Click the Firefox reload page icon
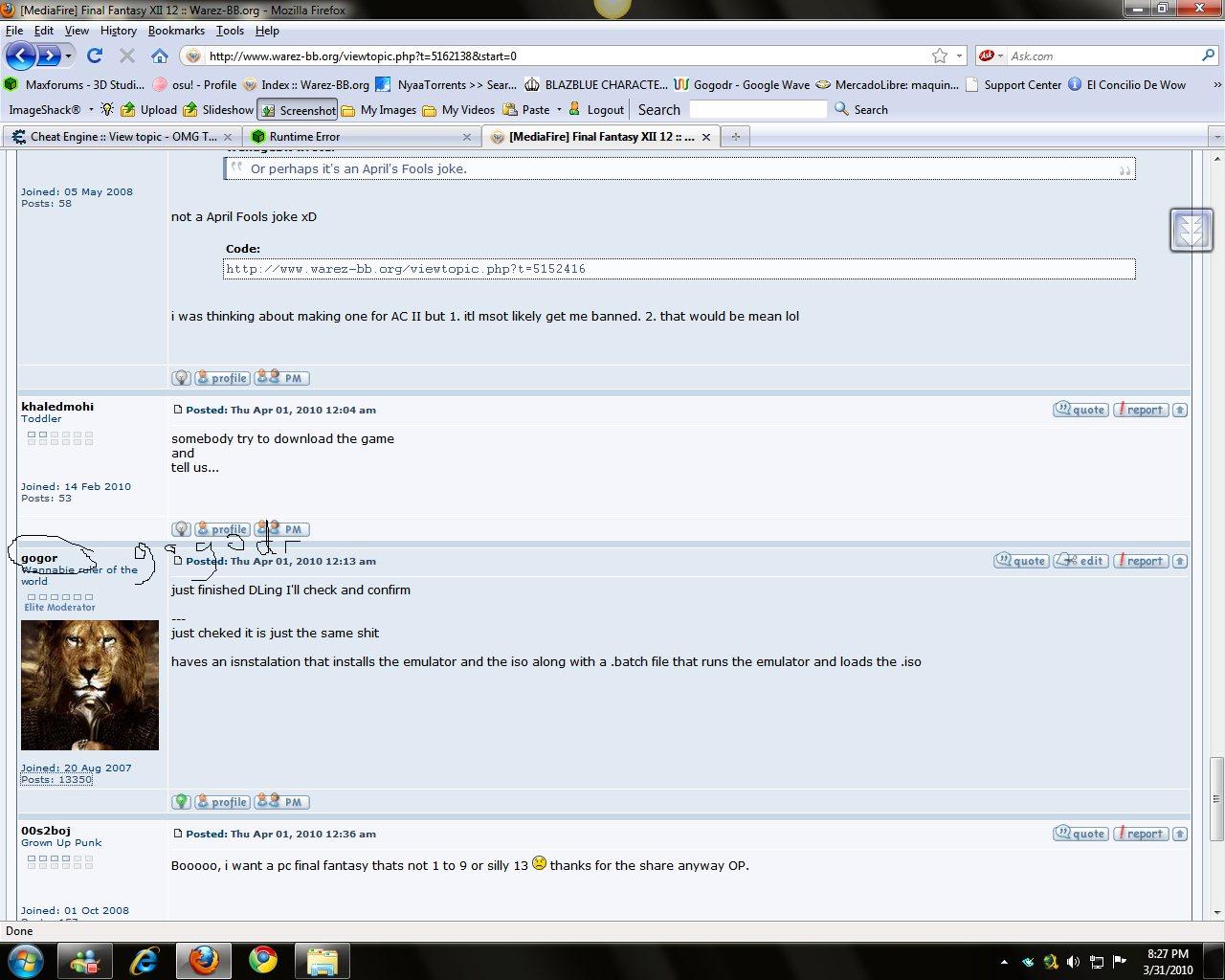 point(94,56)
